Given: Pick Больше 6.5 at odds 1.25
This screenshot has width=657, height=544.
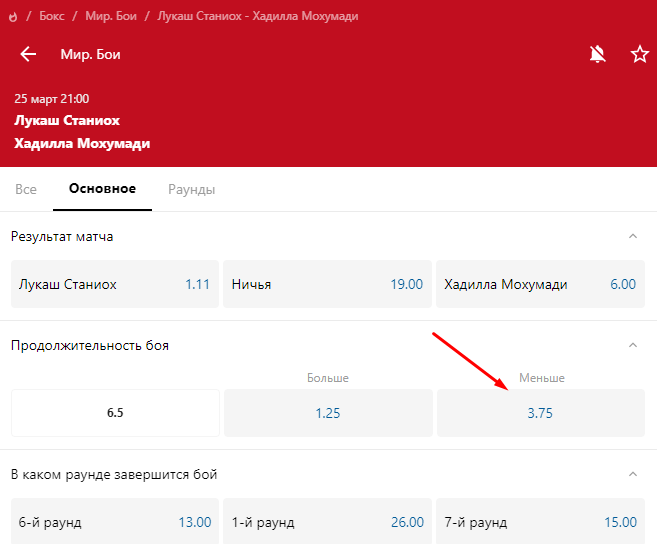Looking at the screenshot, I should [x=328, y=413].
